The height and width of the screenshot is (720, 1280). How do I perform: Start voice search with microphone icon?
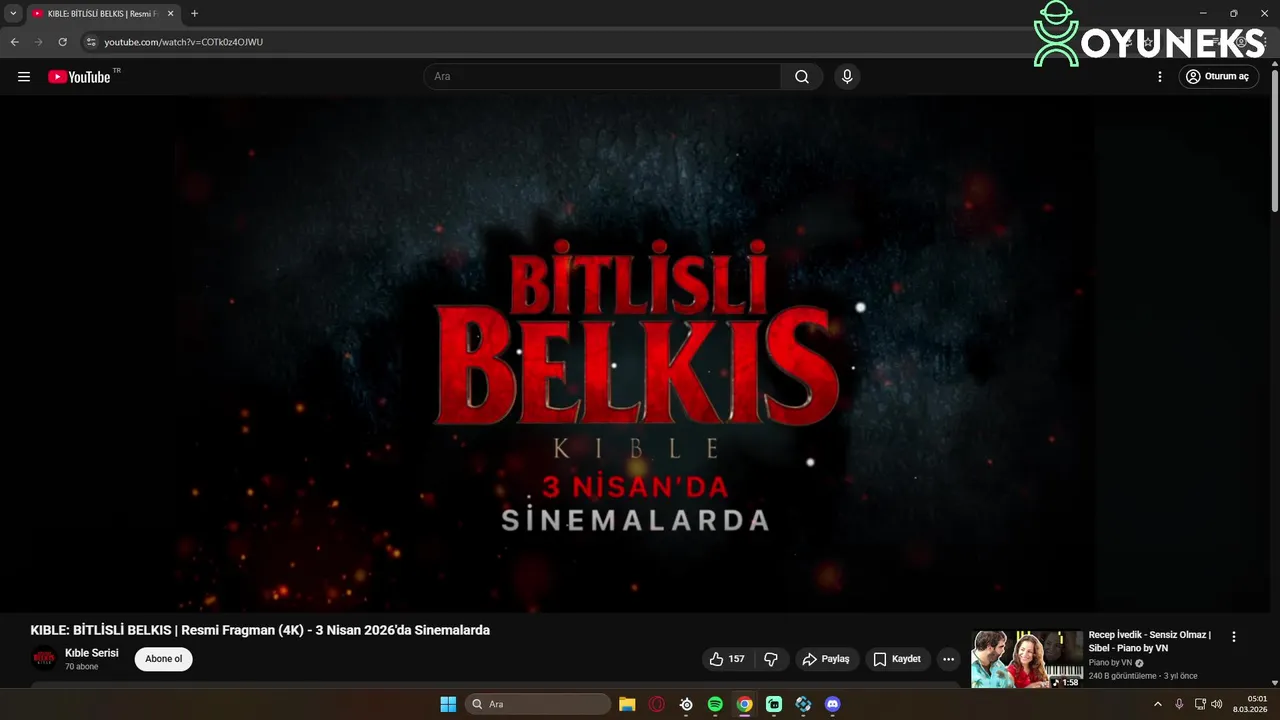(847, 77)
